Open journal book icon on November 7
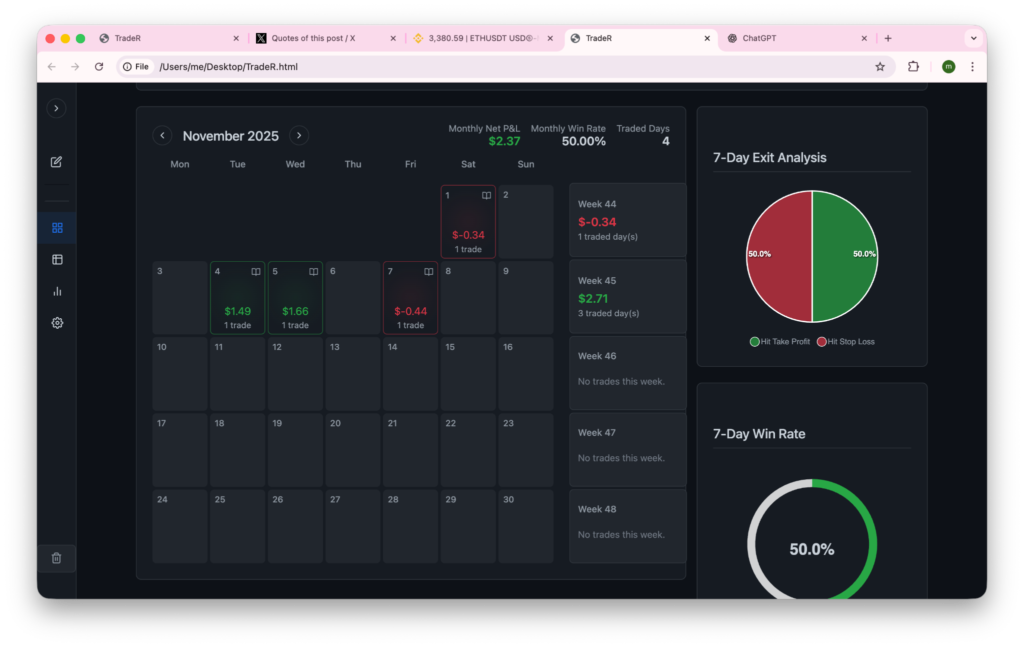The image size is (1024, 648). pos(428,271)
